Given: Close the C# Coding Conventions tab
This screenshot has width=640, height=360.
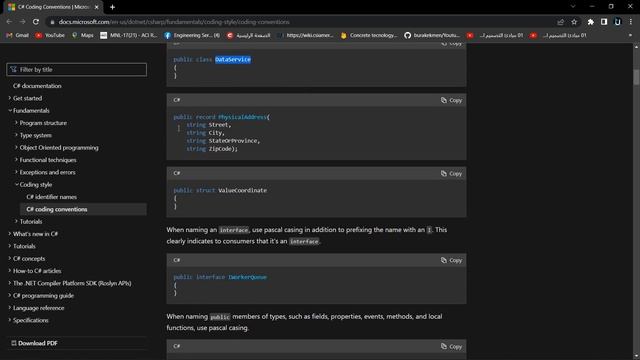Looking at the screenshot, I should pyautogui.click(x=97, y=7).
